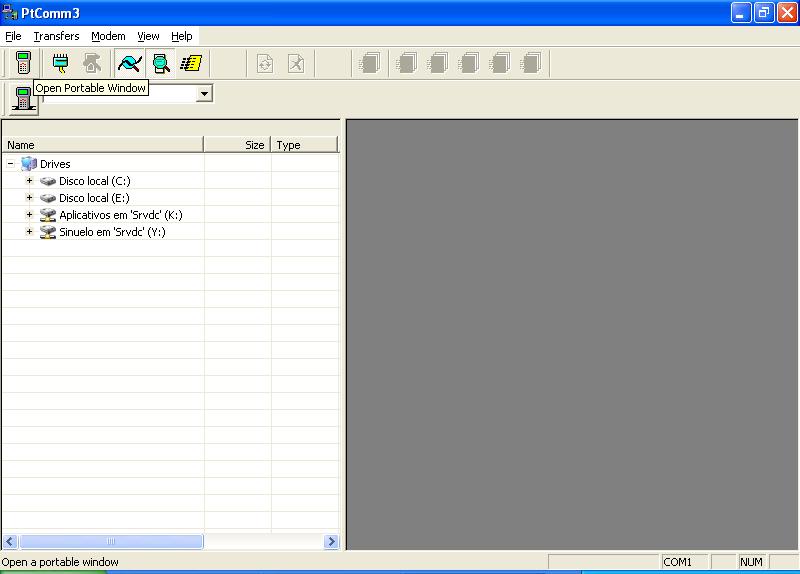Sort by the Type column header
The image size is (800, 574).
click(305, 145)
